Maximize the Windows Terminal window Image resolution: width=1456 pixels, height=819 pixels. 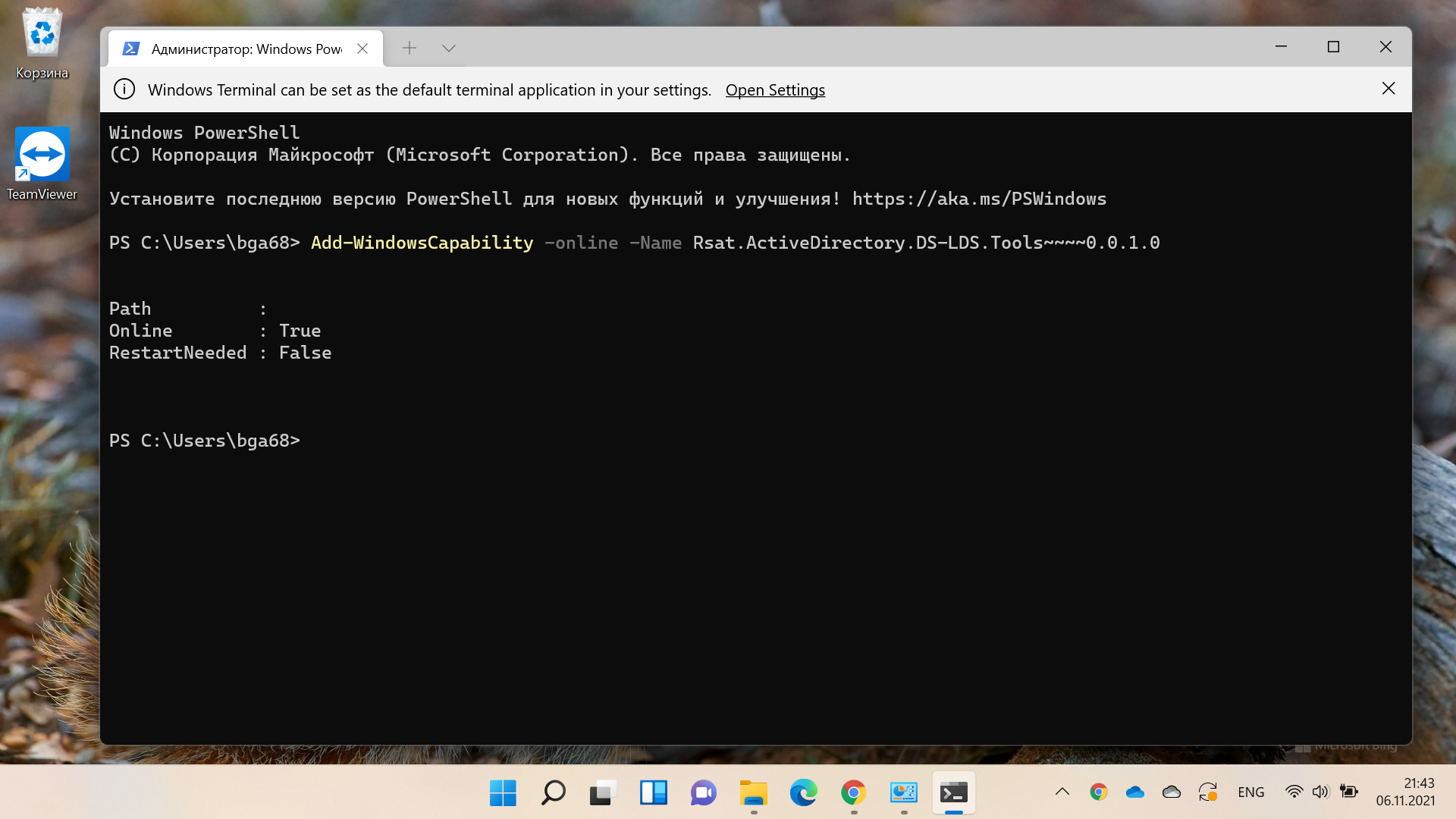tap(1334, 47)
